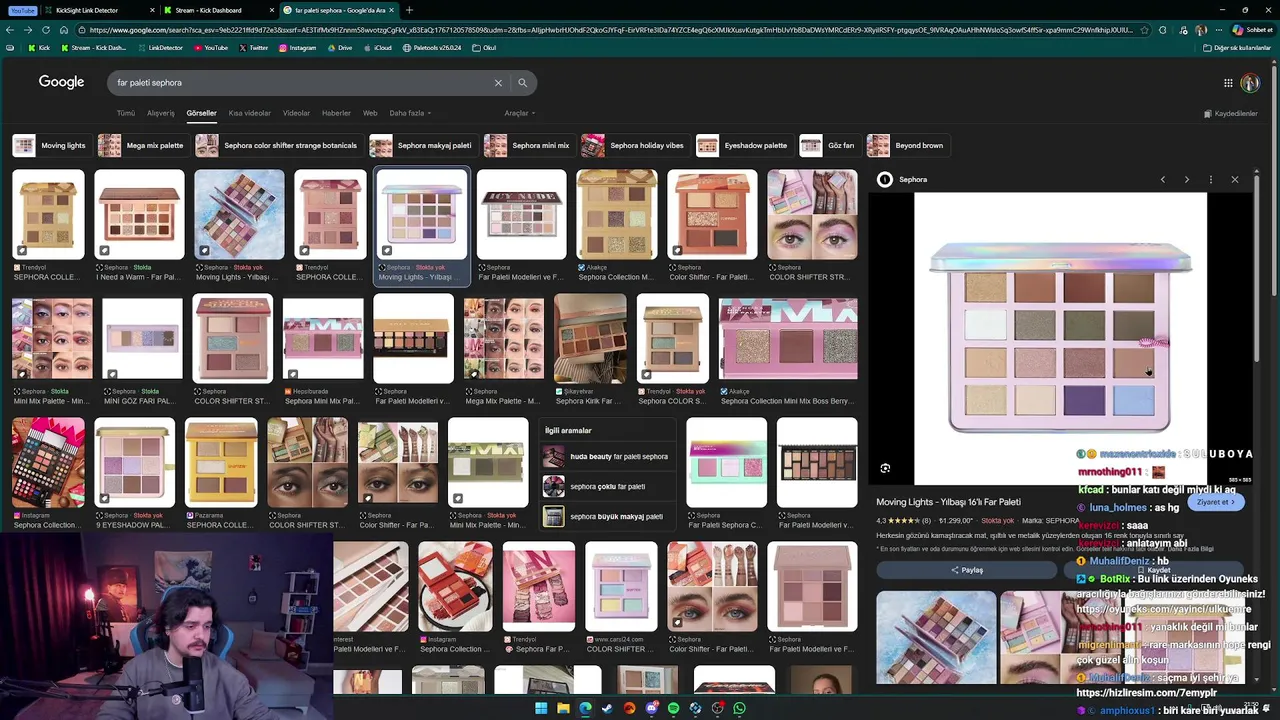Click related search huda beauty far paleti
The image size is (1280, 720).
[x=607, y=457]
